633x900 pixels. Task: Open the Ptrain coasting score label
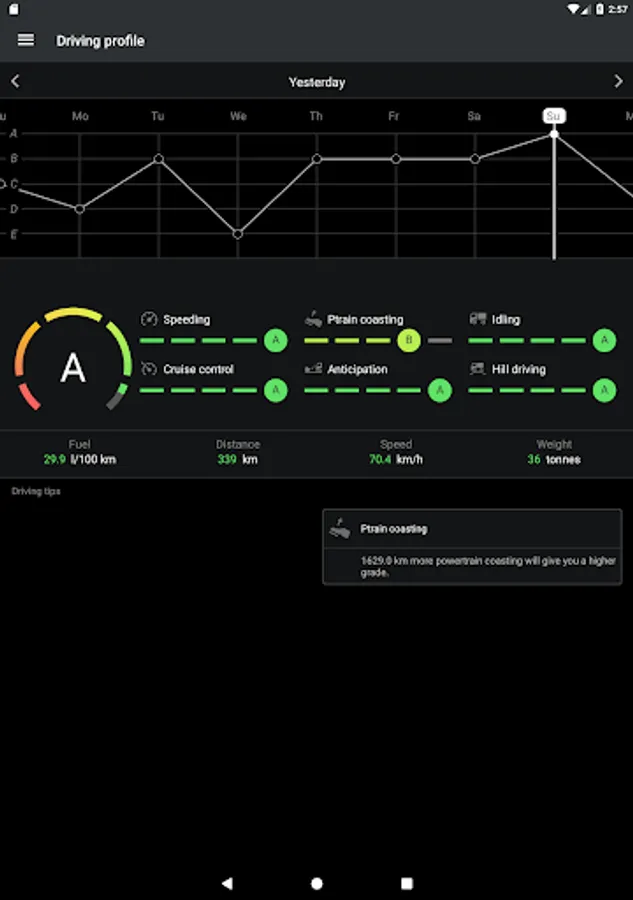pos(365,320)
